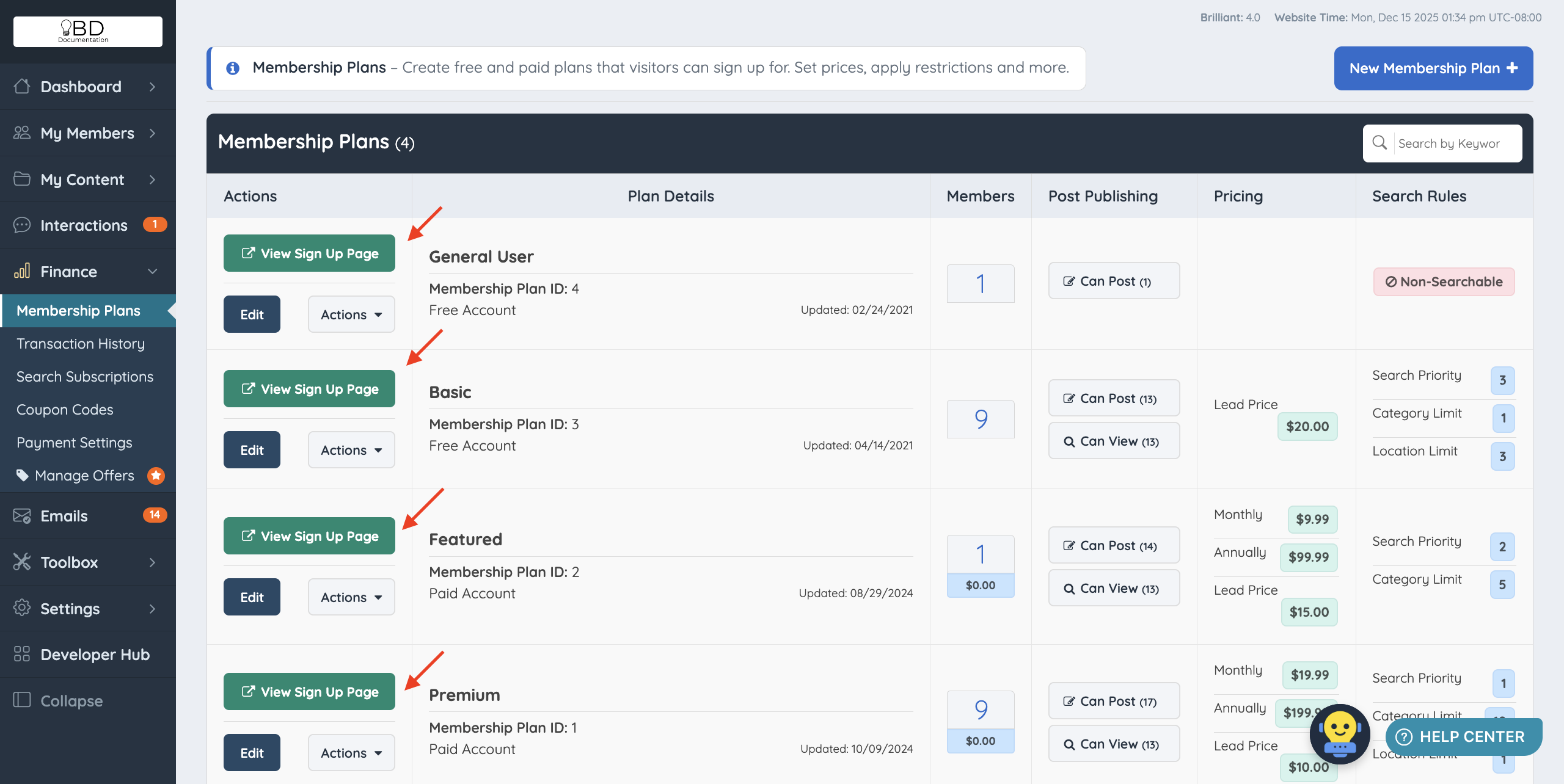Click the search magnifier icon in header
The height and width of the screenshot is (784, 1564).
coord(1379,143)
